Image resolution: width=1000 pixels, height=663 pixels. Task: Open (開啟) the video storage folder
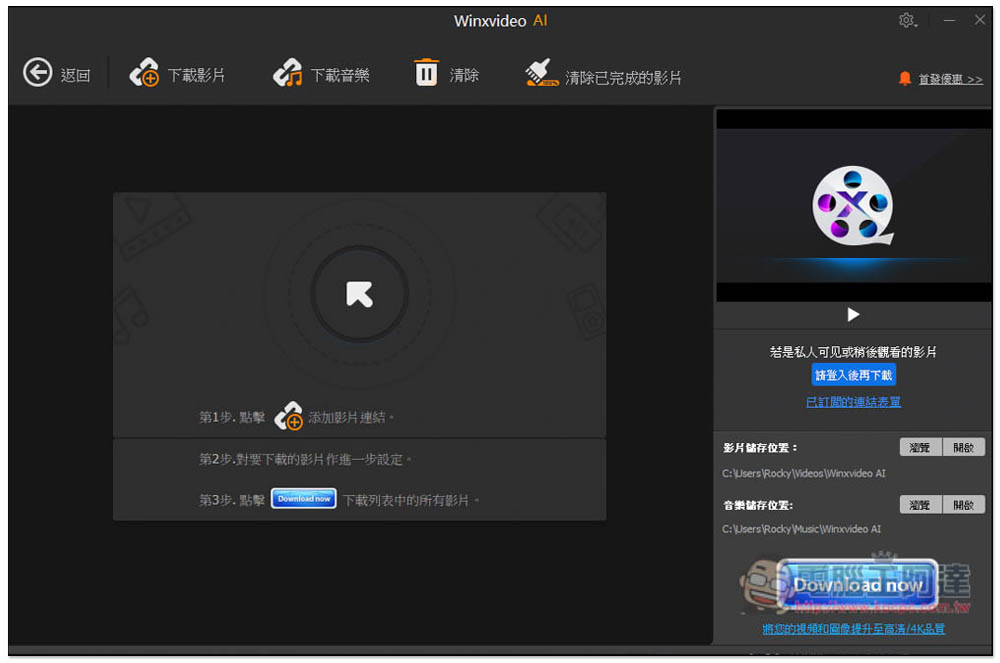(964, 448)
